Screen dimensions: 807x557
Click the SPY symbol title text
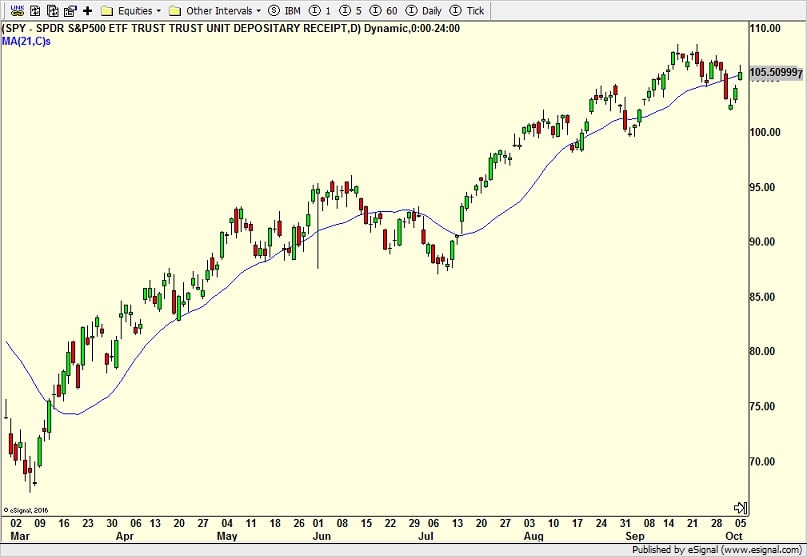click(231, 28)
